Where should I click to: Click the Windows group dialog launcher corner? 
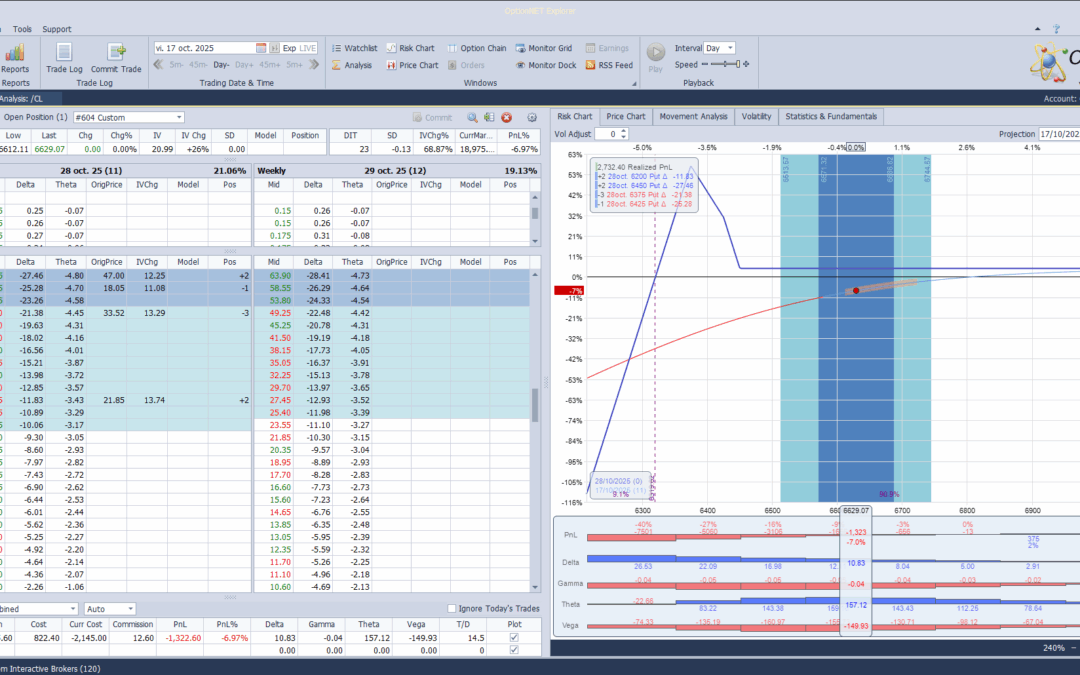point(634,83)
